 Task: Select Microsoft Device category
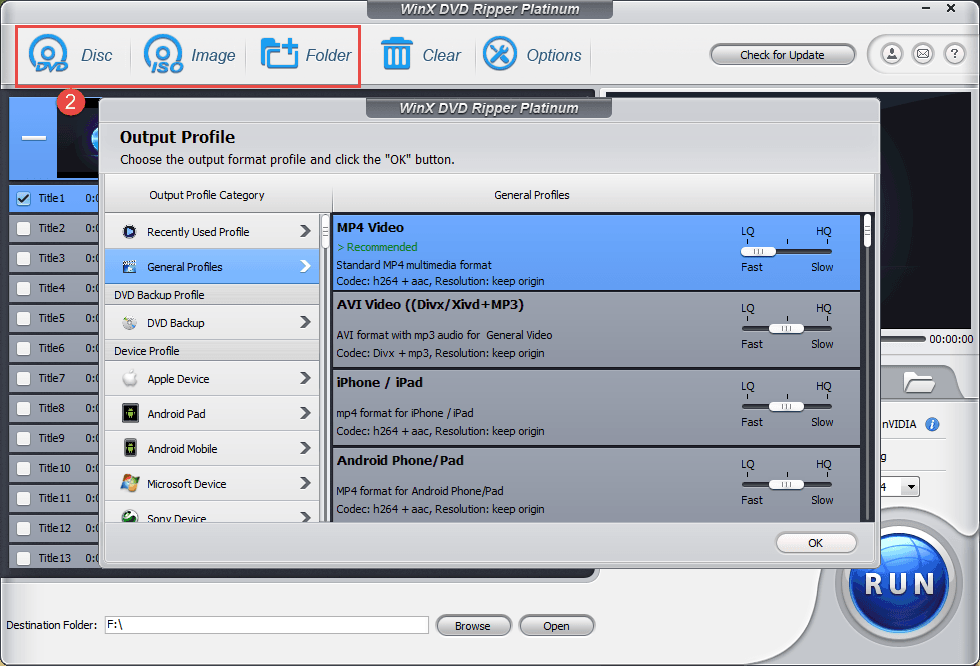tap(212, 484)
